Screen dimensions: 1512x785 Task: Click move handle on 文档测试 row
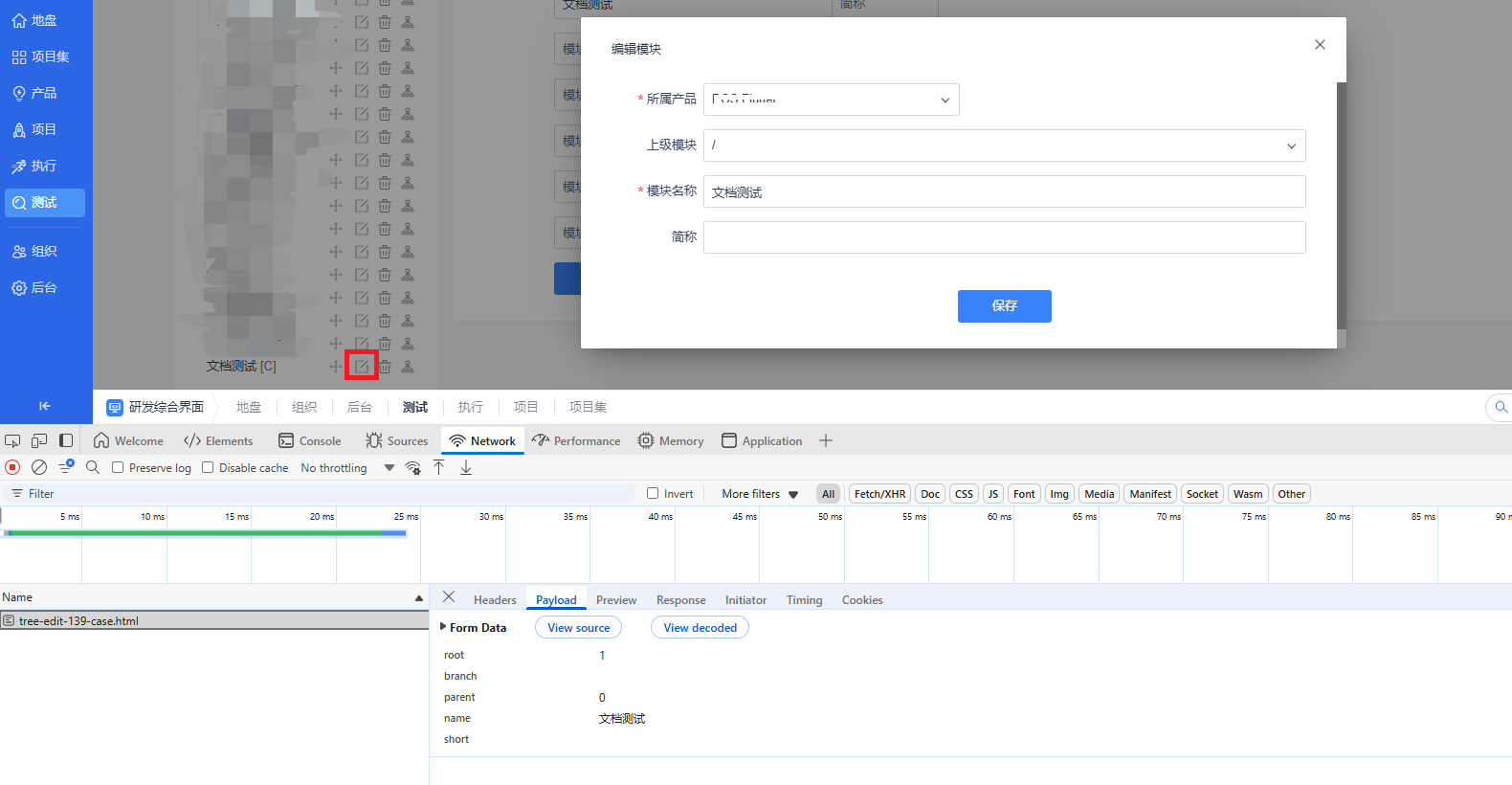(x=336, y=366)
